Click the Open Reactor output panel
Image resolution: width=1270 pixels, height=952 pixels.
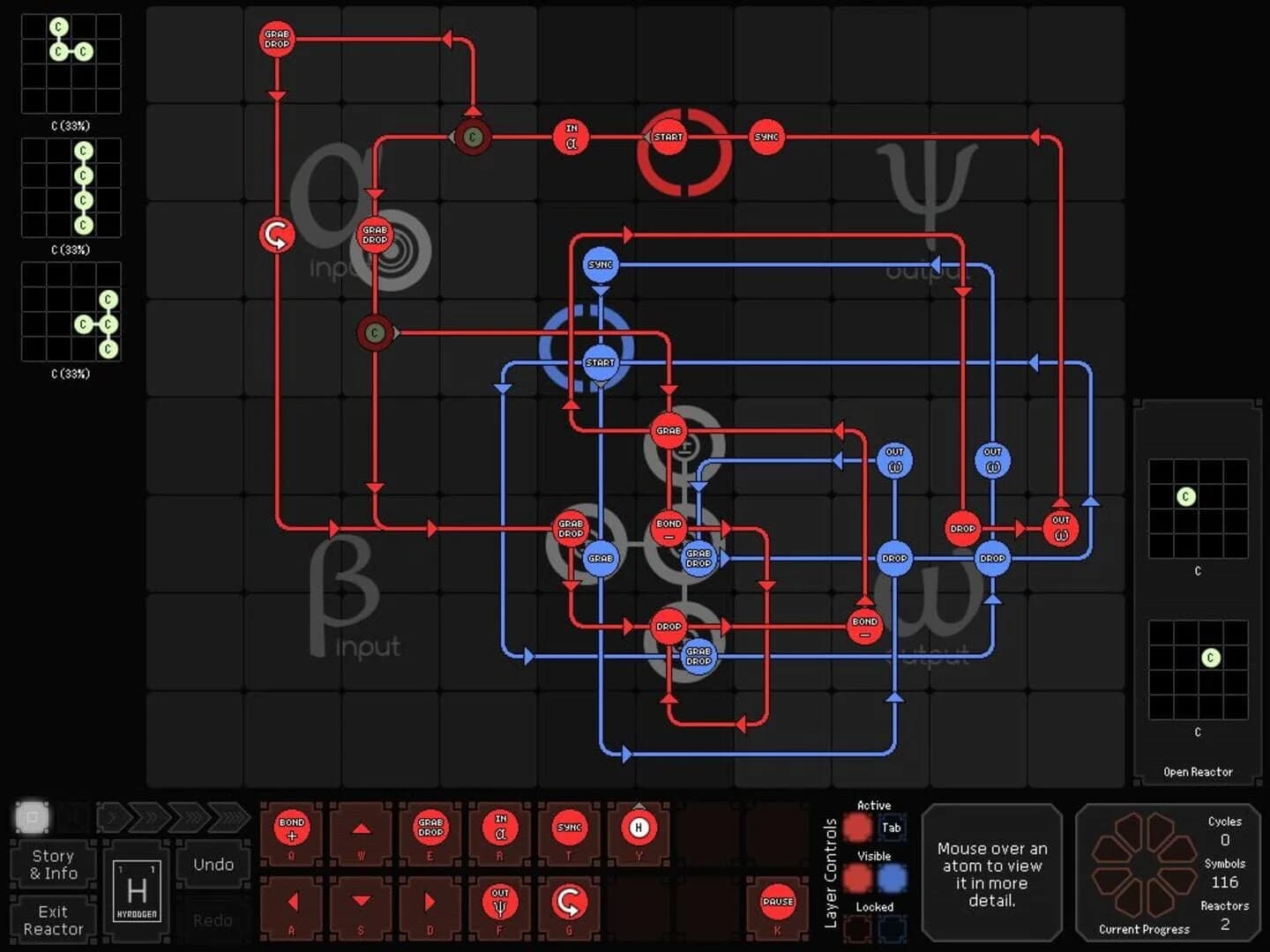[1196, 771]
